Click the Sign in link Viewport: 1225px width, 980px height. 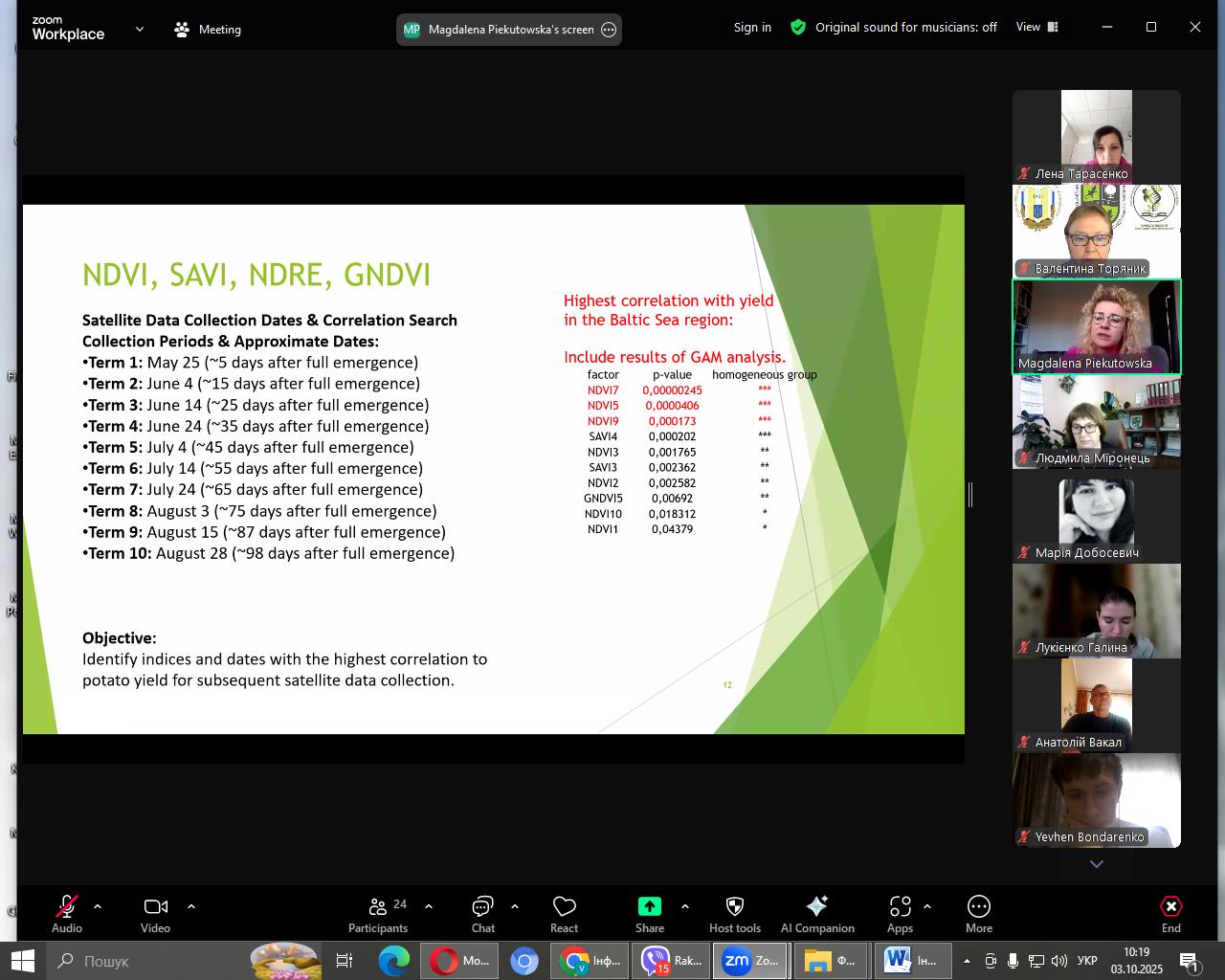click(752, 28)
